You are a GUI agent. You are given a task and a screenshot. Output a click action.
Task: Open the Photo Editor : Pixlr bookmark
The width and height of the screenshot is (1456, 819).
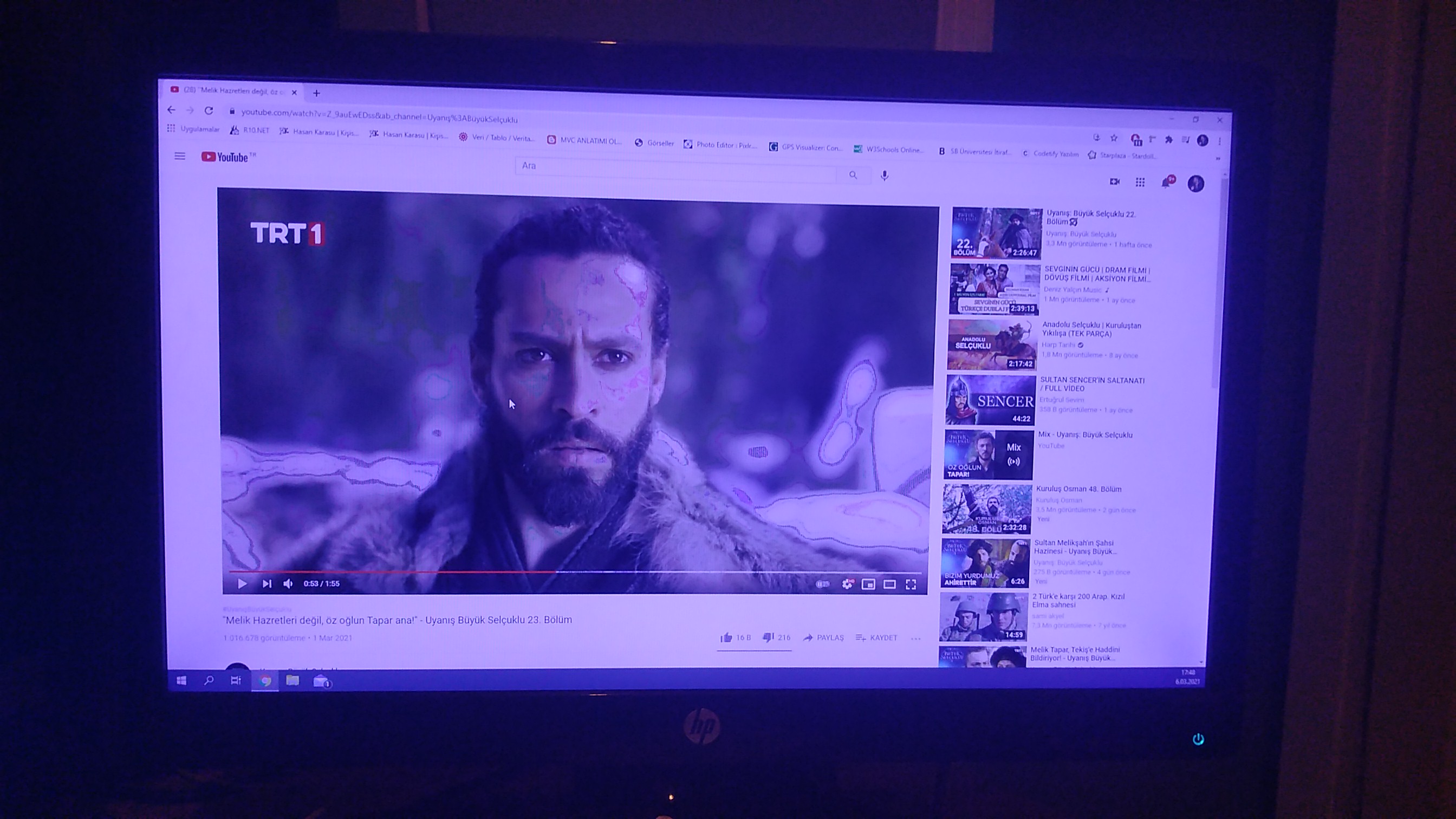(x=720, y=145)
